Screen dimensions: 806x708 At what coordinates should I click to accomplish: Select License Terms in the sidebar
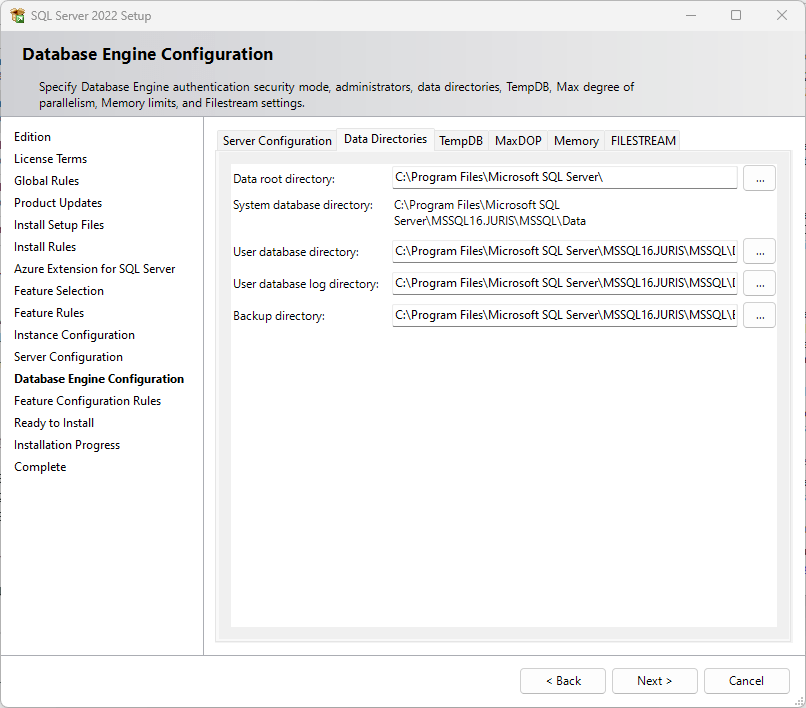tap(50, 158)
